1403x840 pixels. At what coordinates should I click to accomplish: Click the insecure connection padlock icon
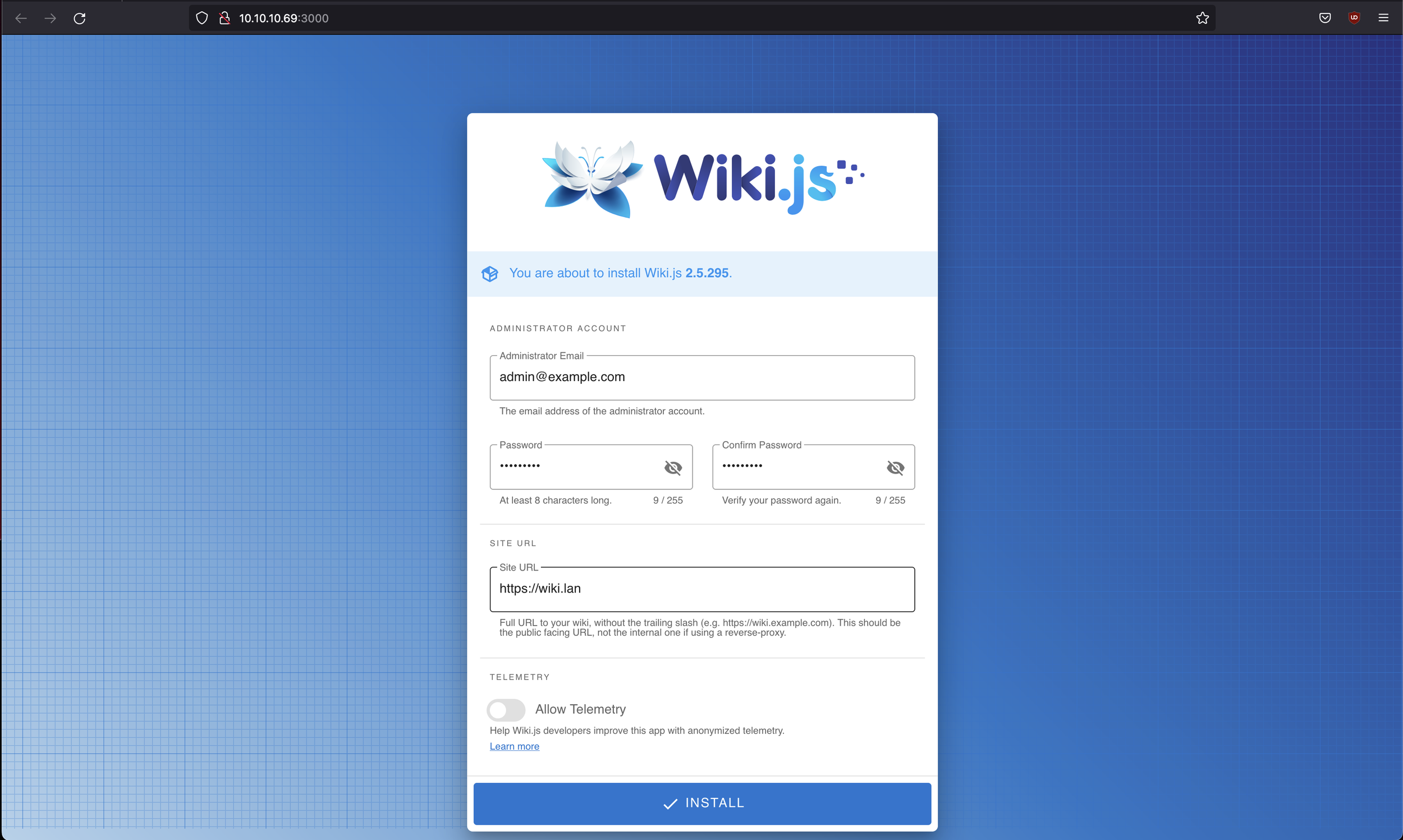pos(224,18)
